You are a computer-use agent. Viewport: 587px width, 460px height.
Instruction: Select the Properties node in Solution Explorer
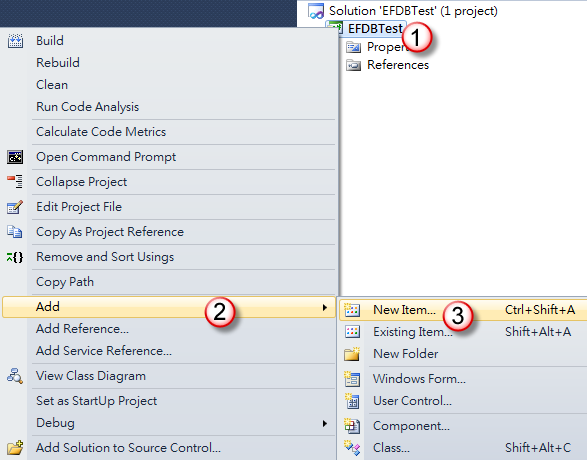(387, 47)
